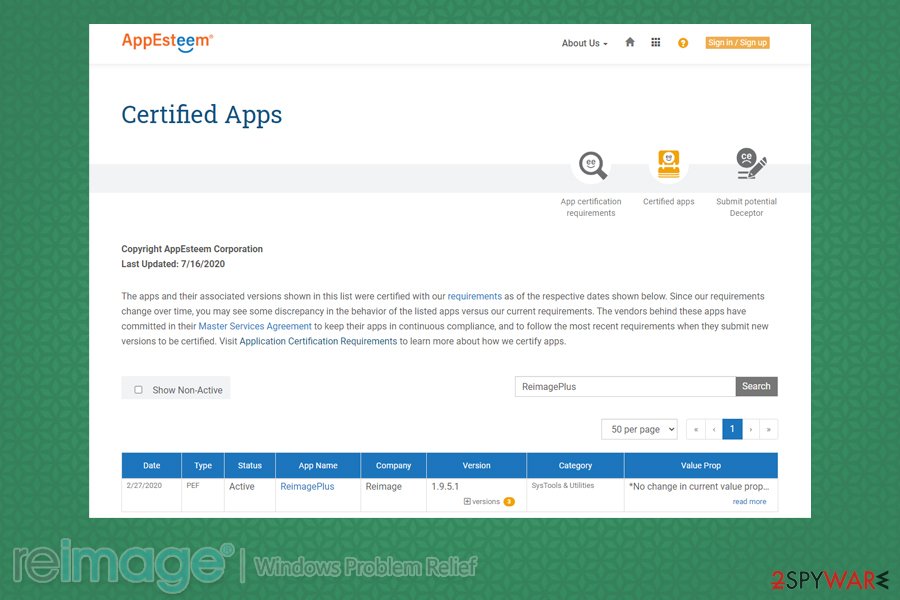The image size is (900, 600).
Task: Click the Submit potential Deceptor label
Action: click(746, 207)
